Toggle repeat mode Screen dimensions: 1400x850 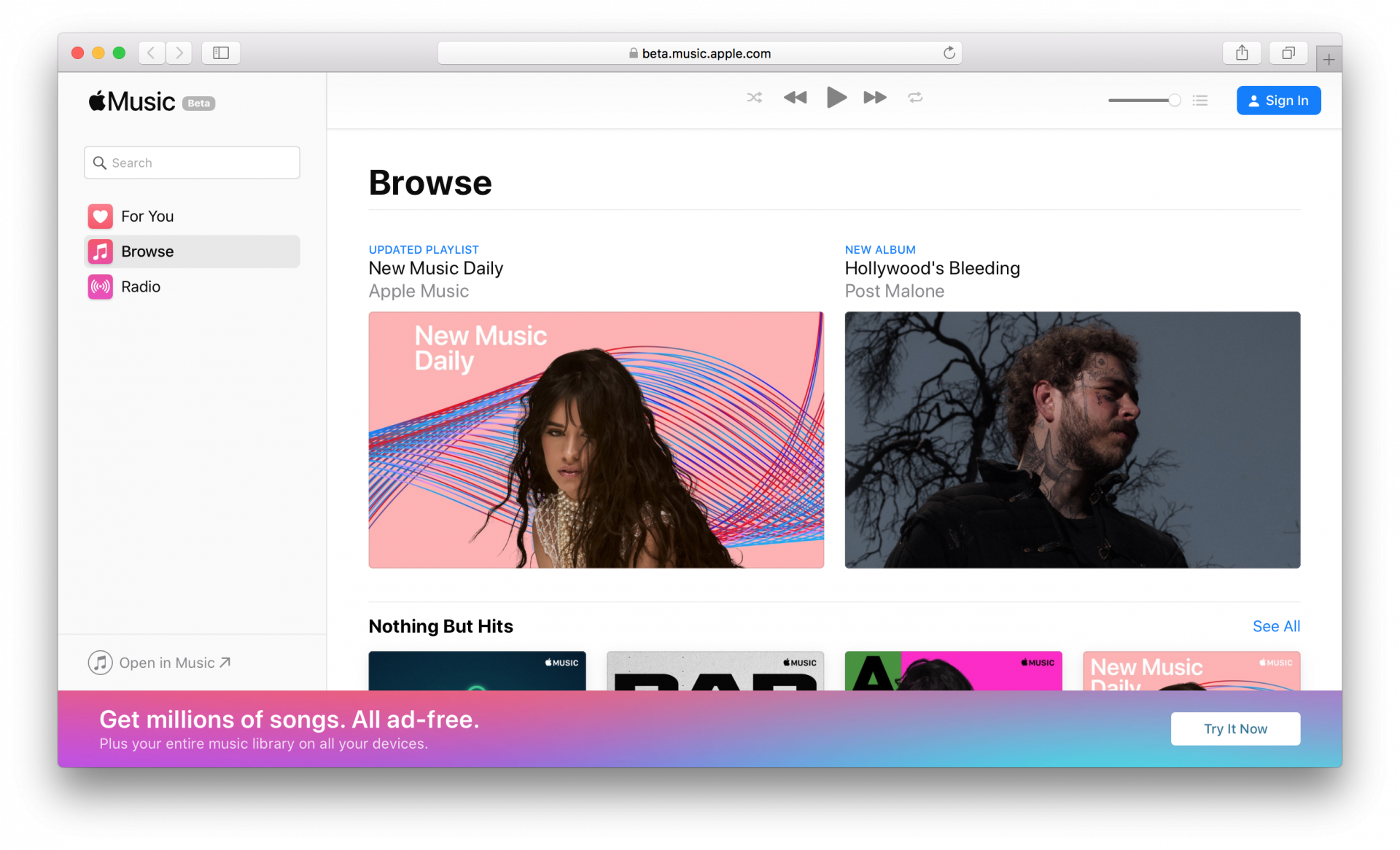point(915,98)
